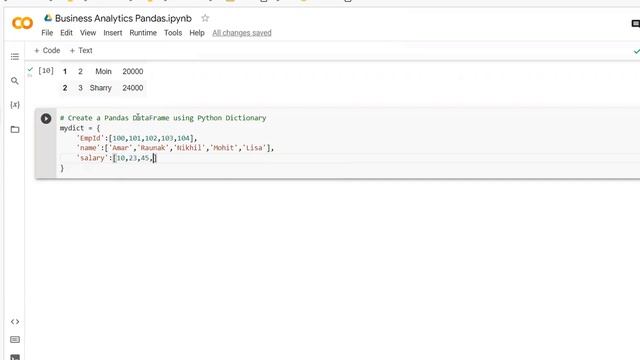Open the Colab logo home link
640x360 pixels.
(22, 23)
